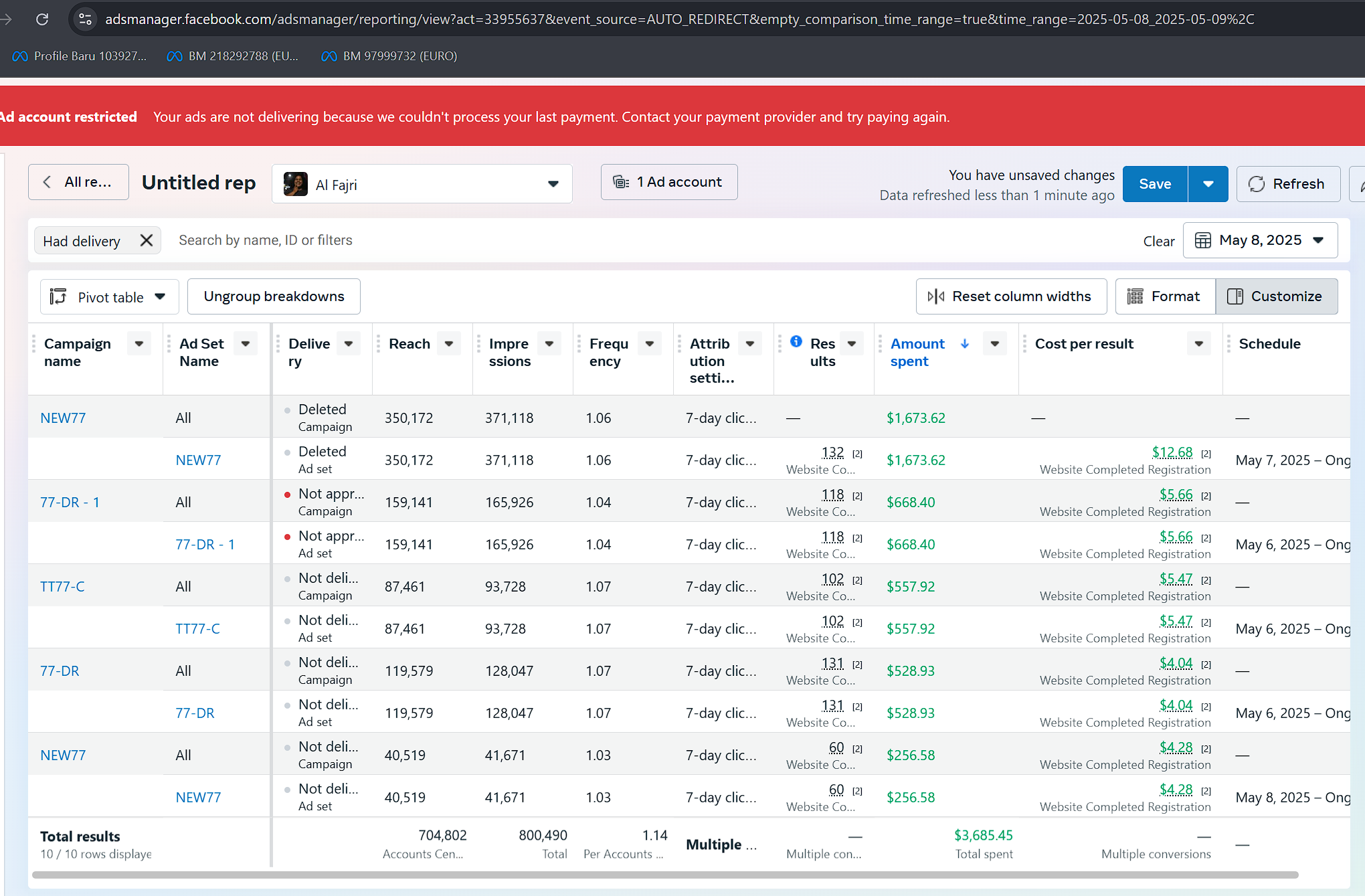
Task: Open the Format options
Action: 1165,296
